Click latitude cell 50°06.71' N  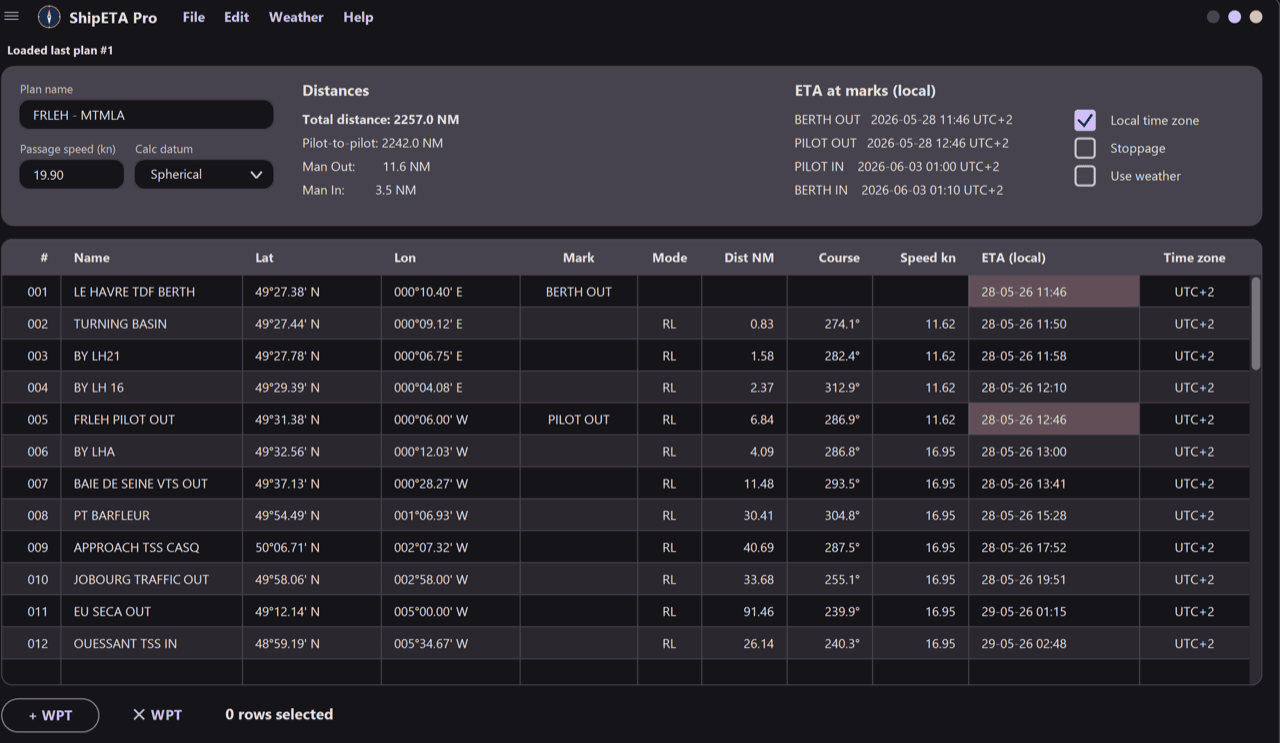[312, 548]
